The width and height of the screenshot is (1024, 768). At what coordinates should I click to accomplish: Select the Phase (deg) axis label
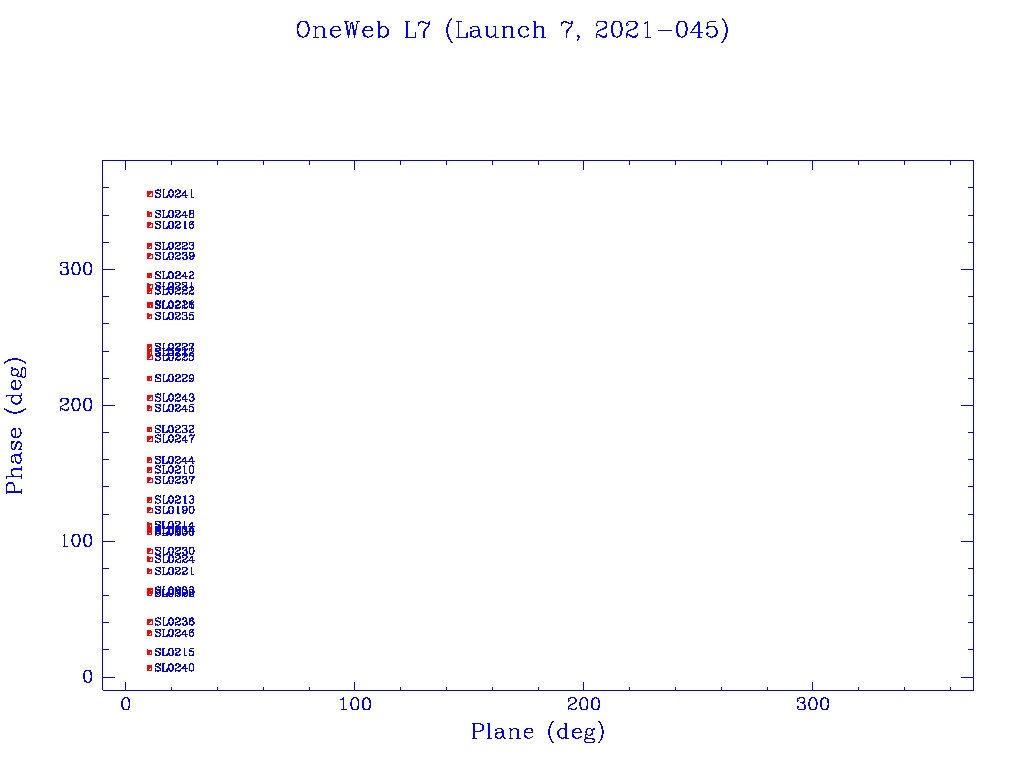[15, 425]
